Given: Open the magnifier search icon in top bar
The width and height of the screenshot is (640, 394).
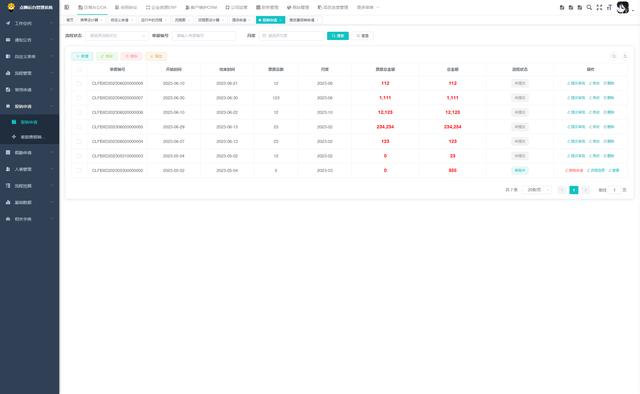Looking at the screenshot, I should click(589, 7).
